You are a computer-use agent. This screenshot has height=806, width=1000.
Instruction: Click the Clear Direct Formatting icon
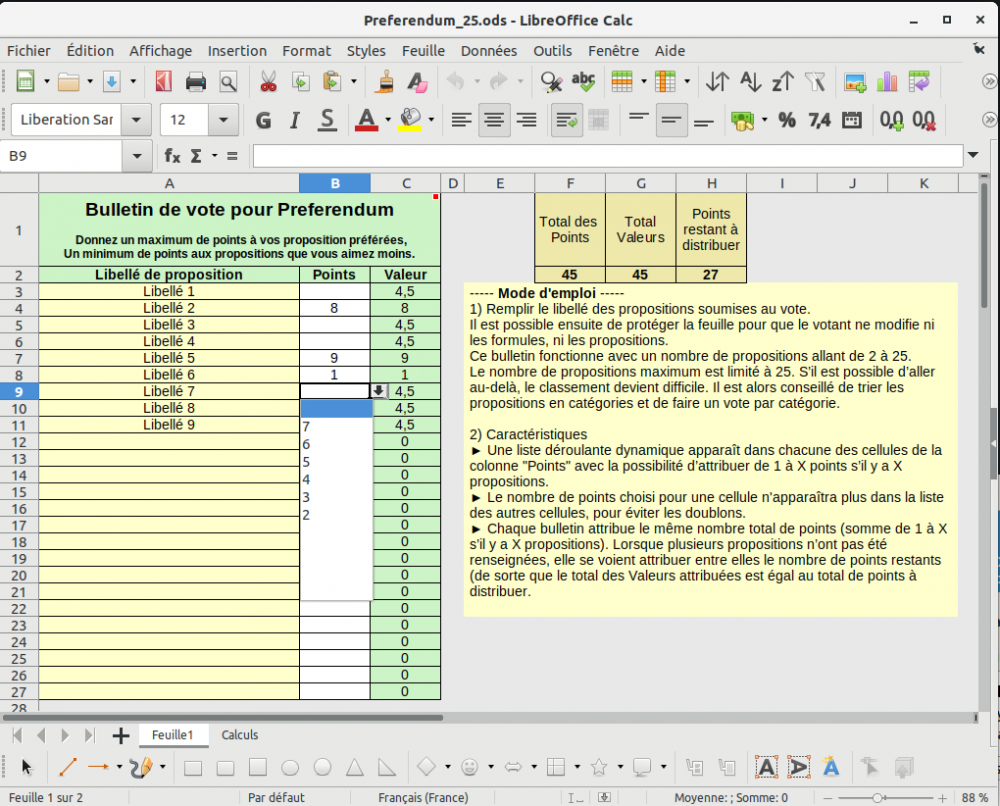(x=417, y=82)
